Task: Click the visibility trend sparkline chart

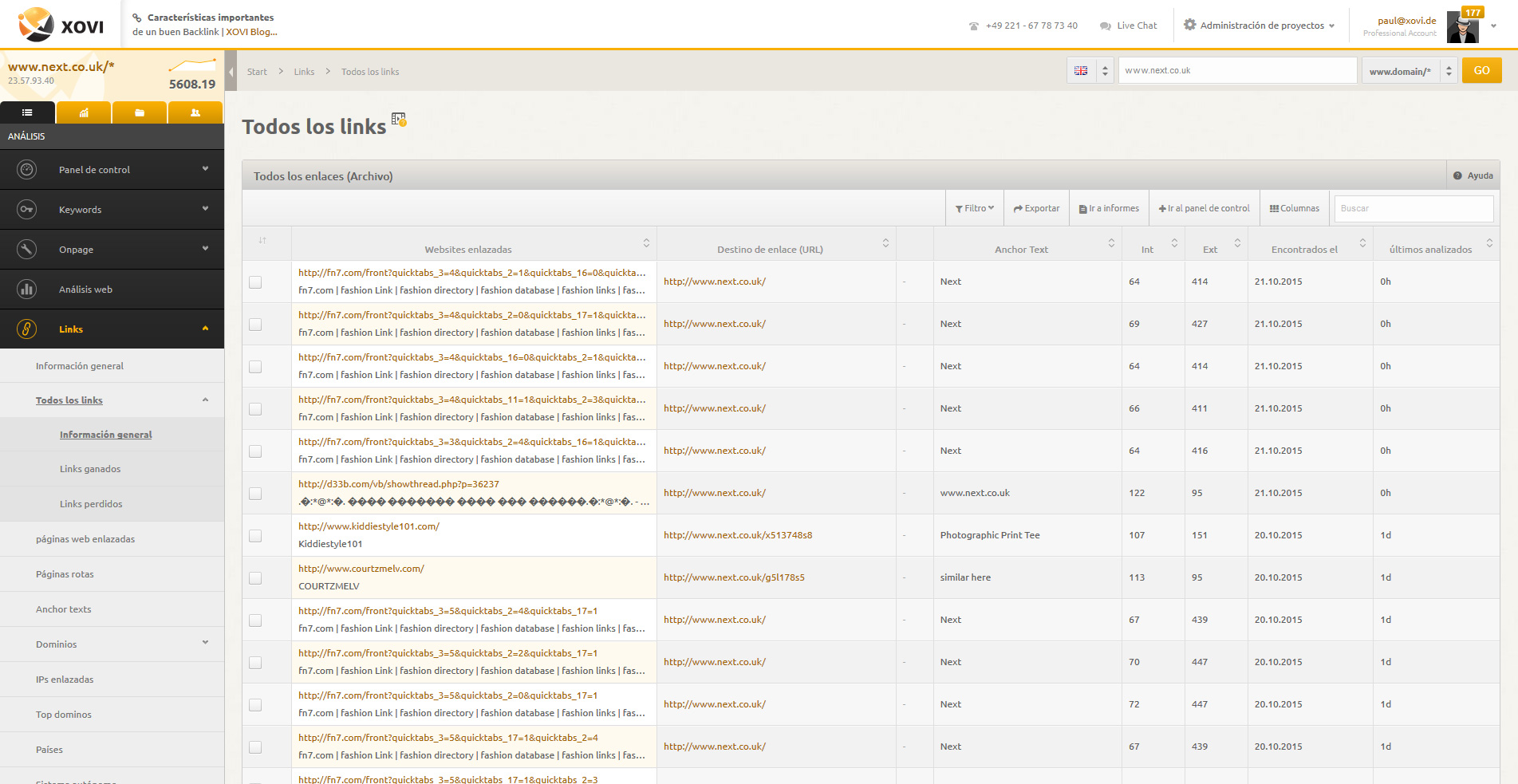Action: coord(192,65)
